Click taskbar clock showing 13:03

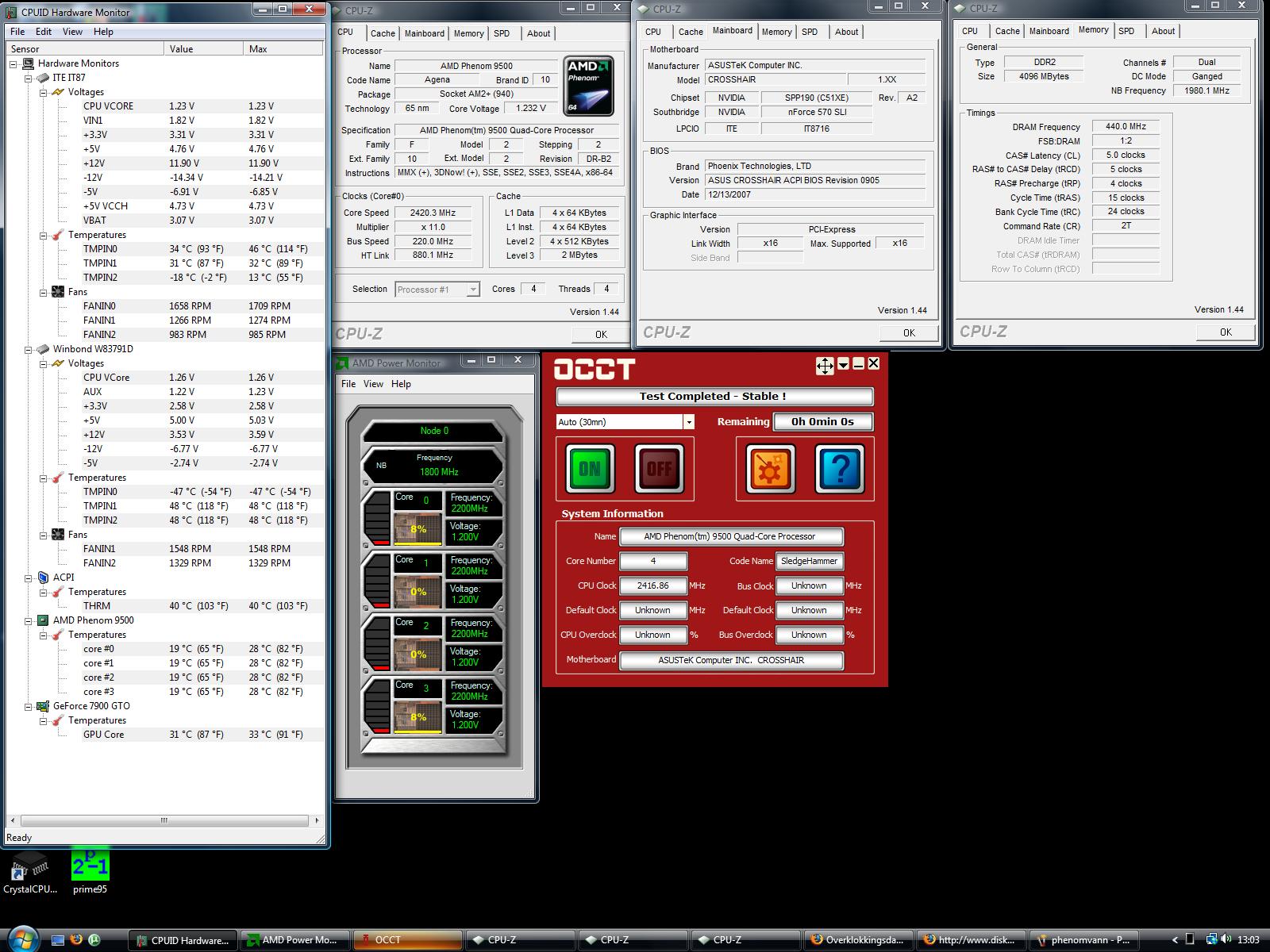click(1249, 940)
